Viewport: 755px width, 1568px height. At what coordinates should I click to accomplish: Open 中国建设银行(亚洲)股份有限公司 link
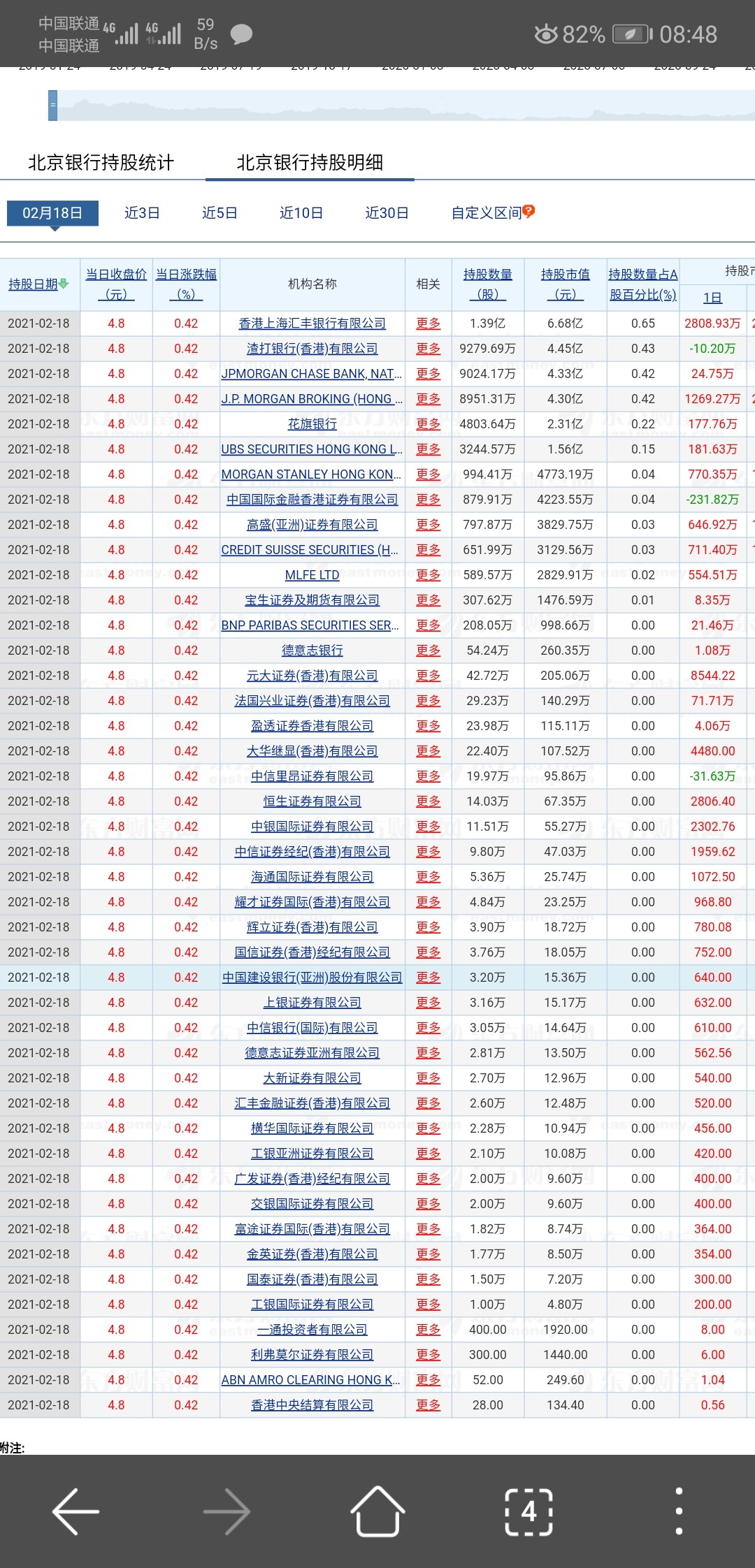point(312,978)
